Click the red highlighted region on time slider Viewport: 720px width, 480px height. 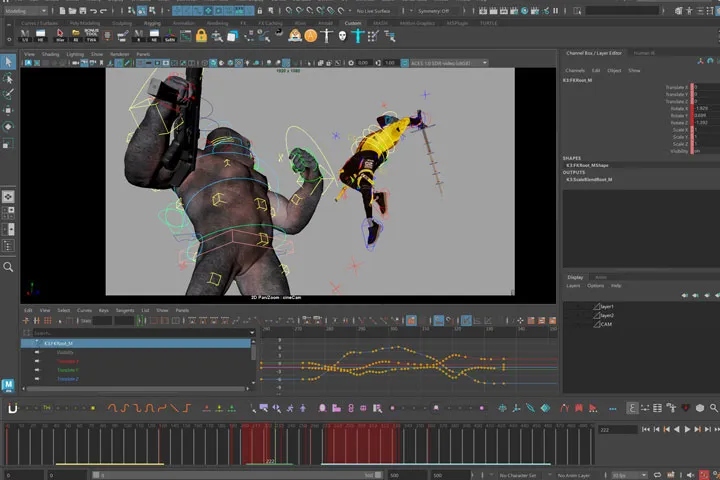(x=362, y=443)
